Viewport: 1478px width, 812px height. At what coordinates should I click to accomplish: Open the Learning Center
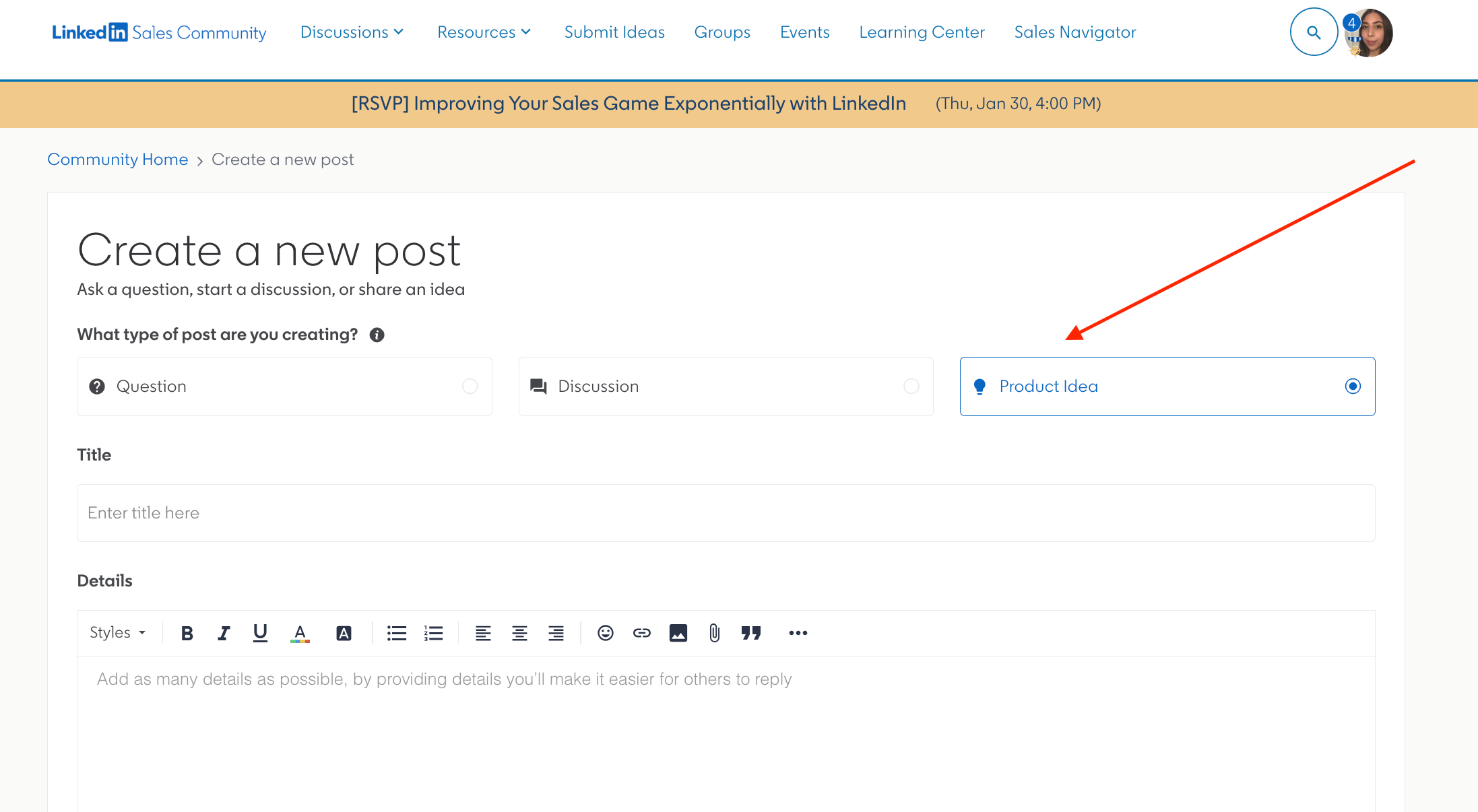(922, 32)
